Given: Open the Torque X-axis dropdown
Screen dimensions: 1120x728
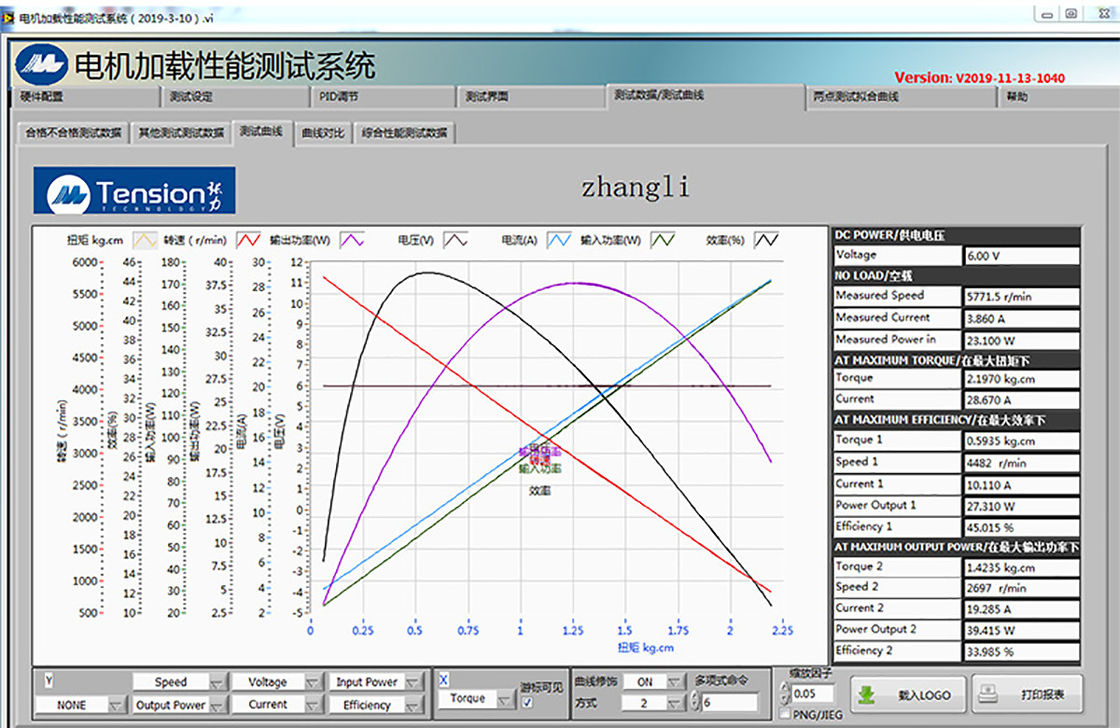Looking at the screenshot, I should point(505,699).
